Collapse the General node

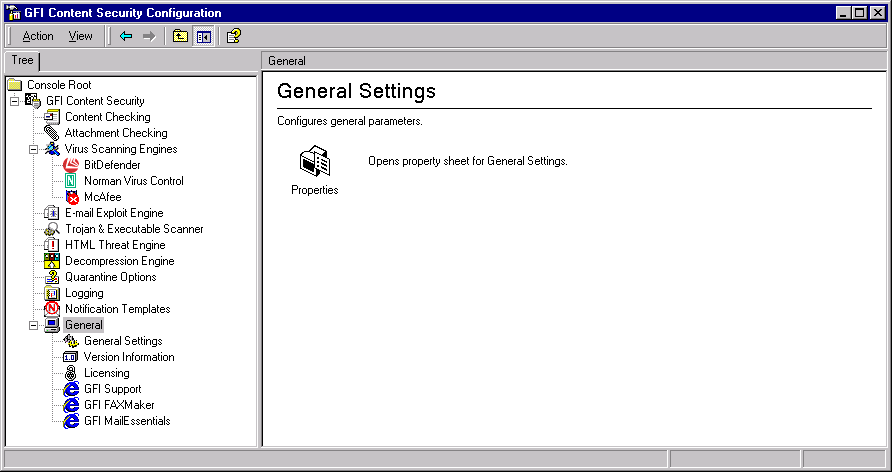pyautogui.click(x=33, y=325)
